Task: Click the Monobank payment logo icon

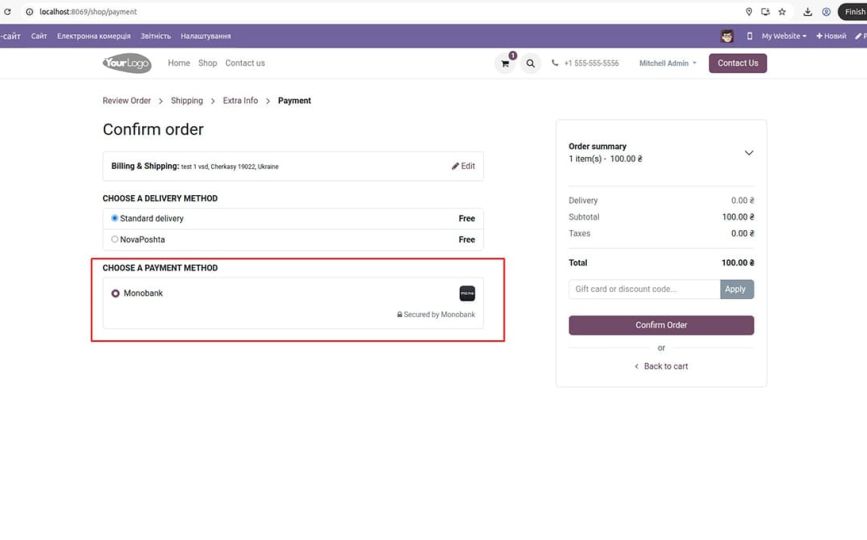Action: click(x=467, y=293)
